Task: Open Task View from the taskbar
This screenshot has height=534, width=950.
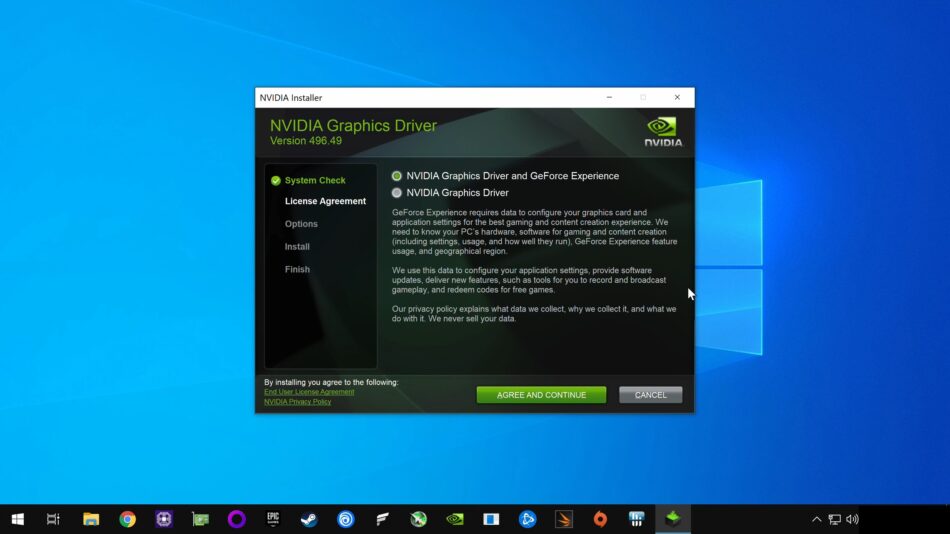Action: click(x=54, y=519)
